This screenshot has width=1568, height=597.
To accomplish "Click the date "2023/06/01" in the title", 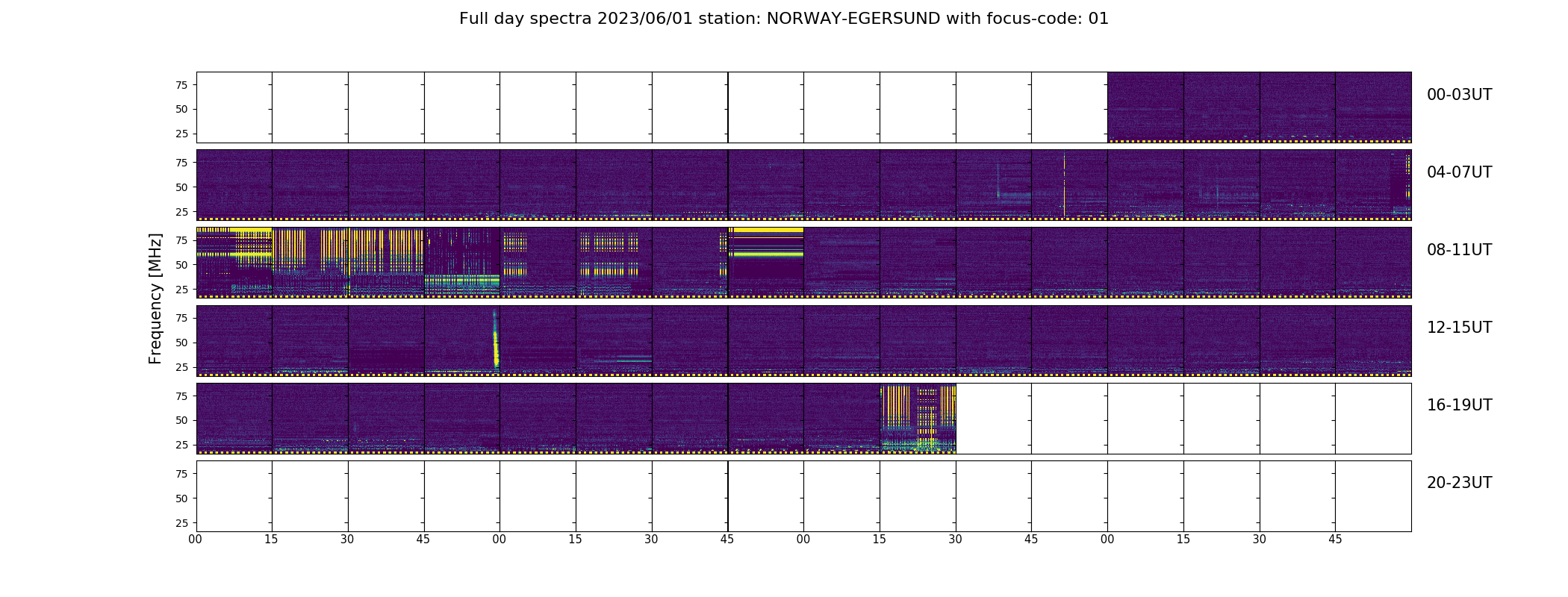I will click(x=645, y=19).
